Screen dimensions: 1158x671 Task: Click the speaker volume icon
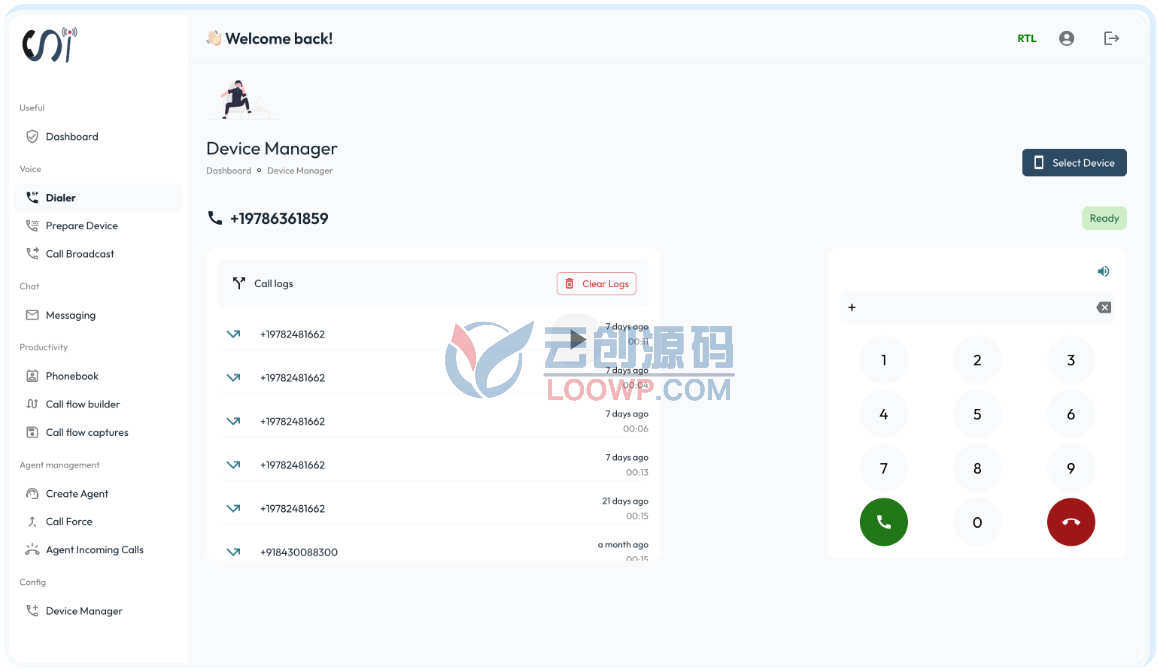[1103, 272]
